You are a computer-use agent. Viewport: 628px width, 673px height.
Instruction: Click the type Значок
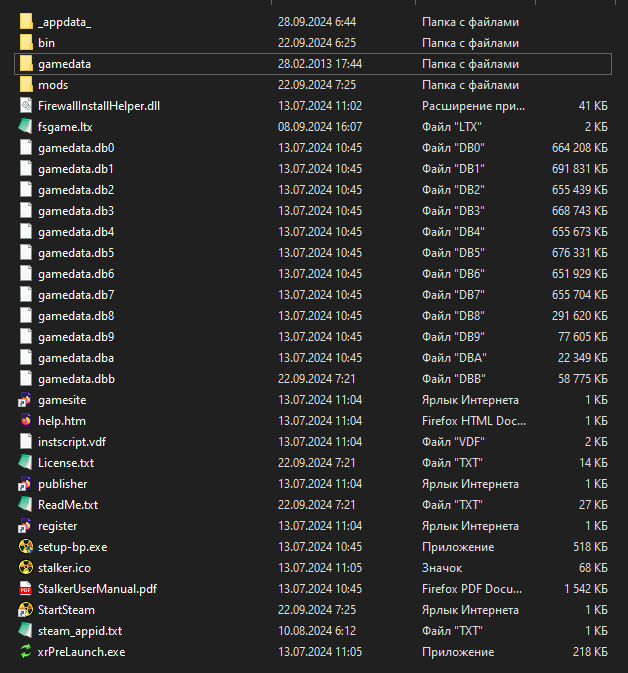coord(442,568)
